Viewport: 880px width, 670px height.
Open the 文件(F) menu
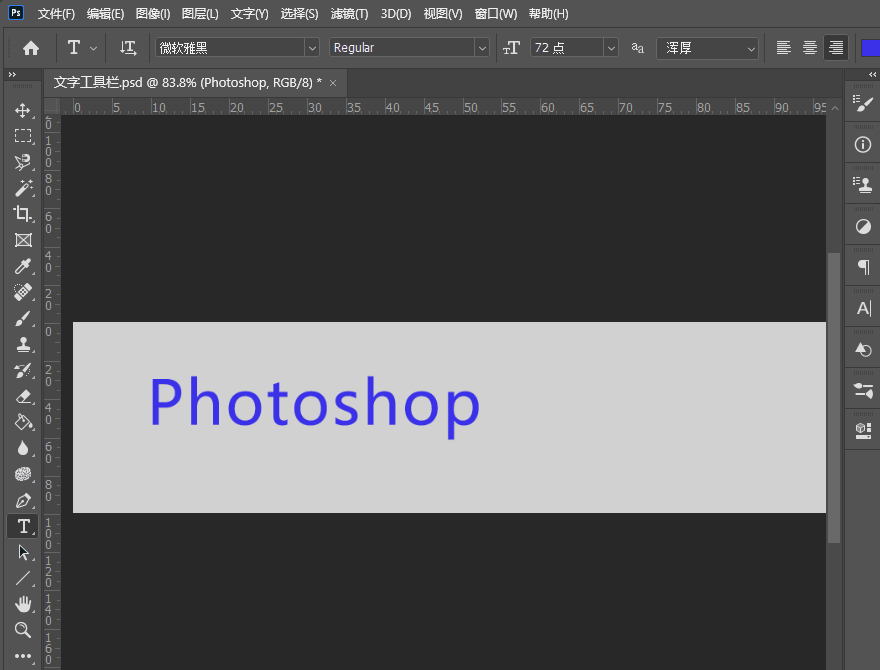click(x=56, y=14)
